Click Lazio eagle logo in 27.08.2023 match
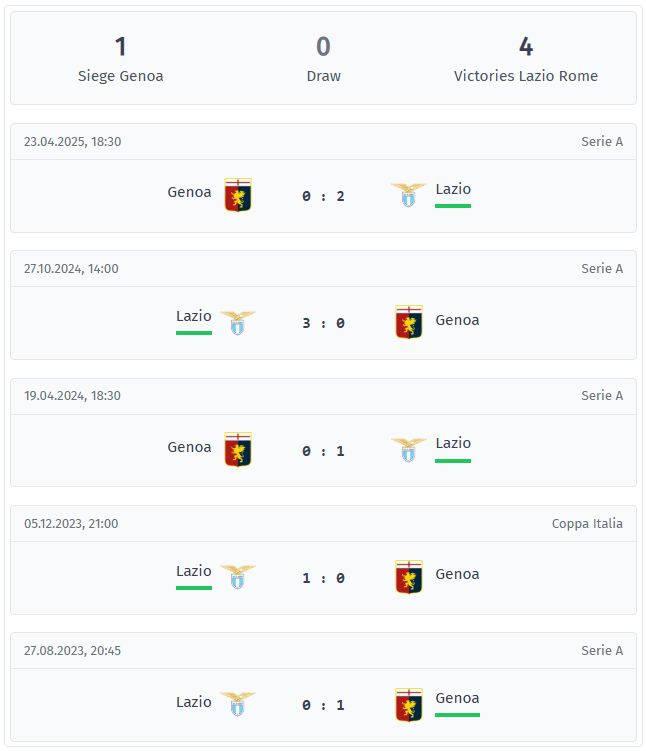The height and width of the screenshot is (751, 646). coord(238,703)
